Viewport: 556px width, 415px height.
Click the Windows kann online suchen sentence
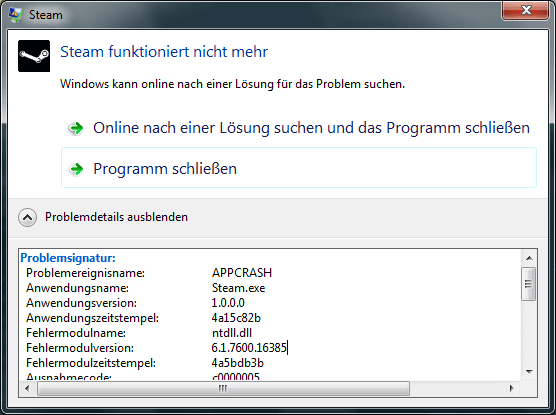tap(232, 84)
